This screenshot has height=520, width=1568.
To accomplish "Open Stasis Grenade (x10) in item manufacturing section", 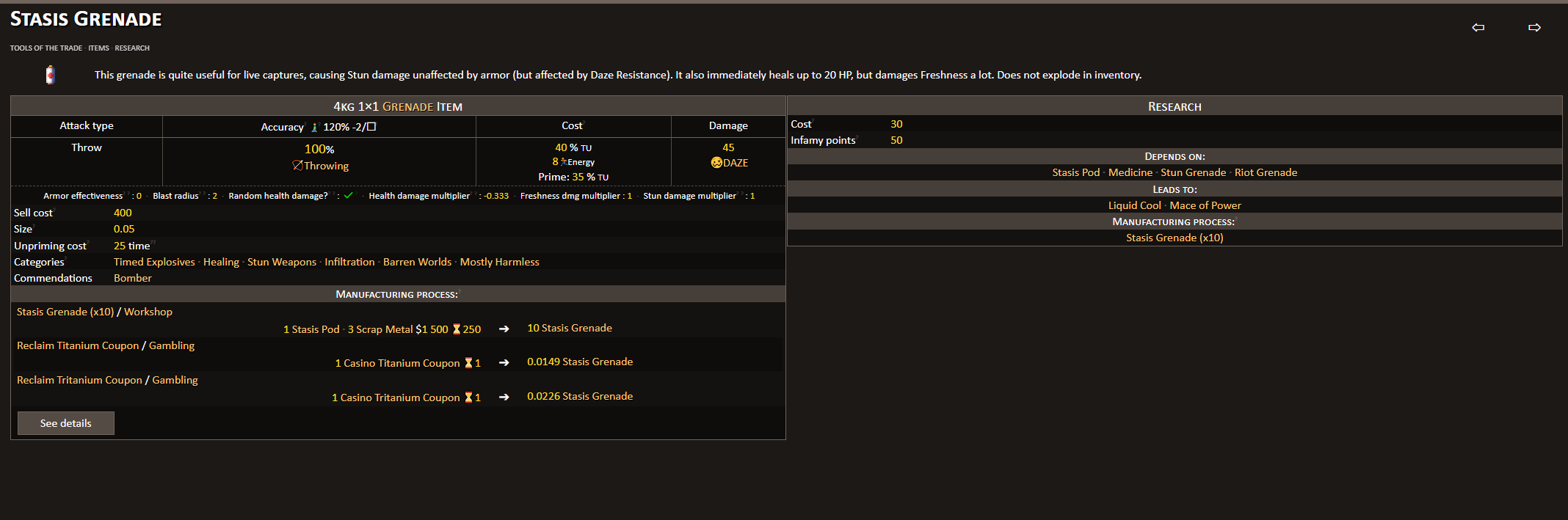I will tap(65, 312).
